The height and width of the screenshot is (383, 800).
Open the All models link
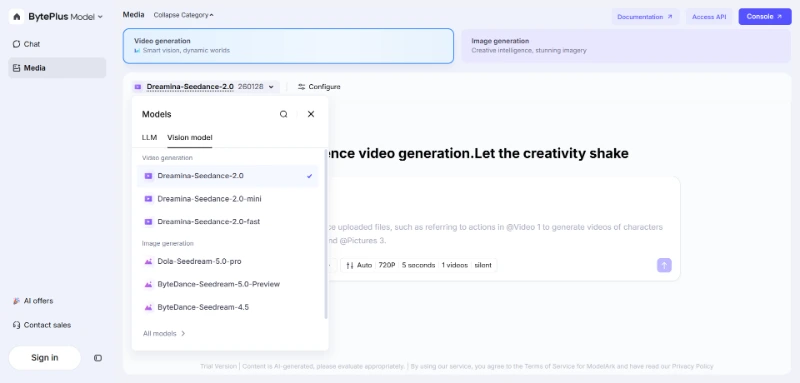pyautogui.click(x=164, y=334)
